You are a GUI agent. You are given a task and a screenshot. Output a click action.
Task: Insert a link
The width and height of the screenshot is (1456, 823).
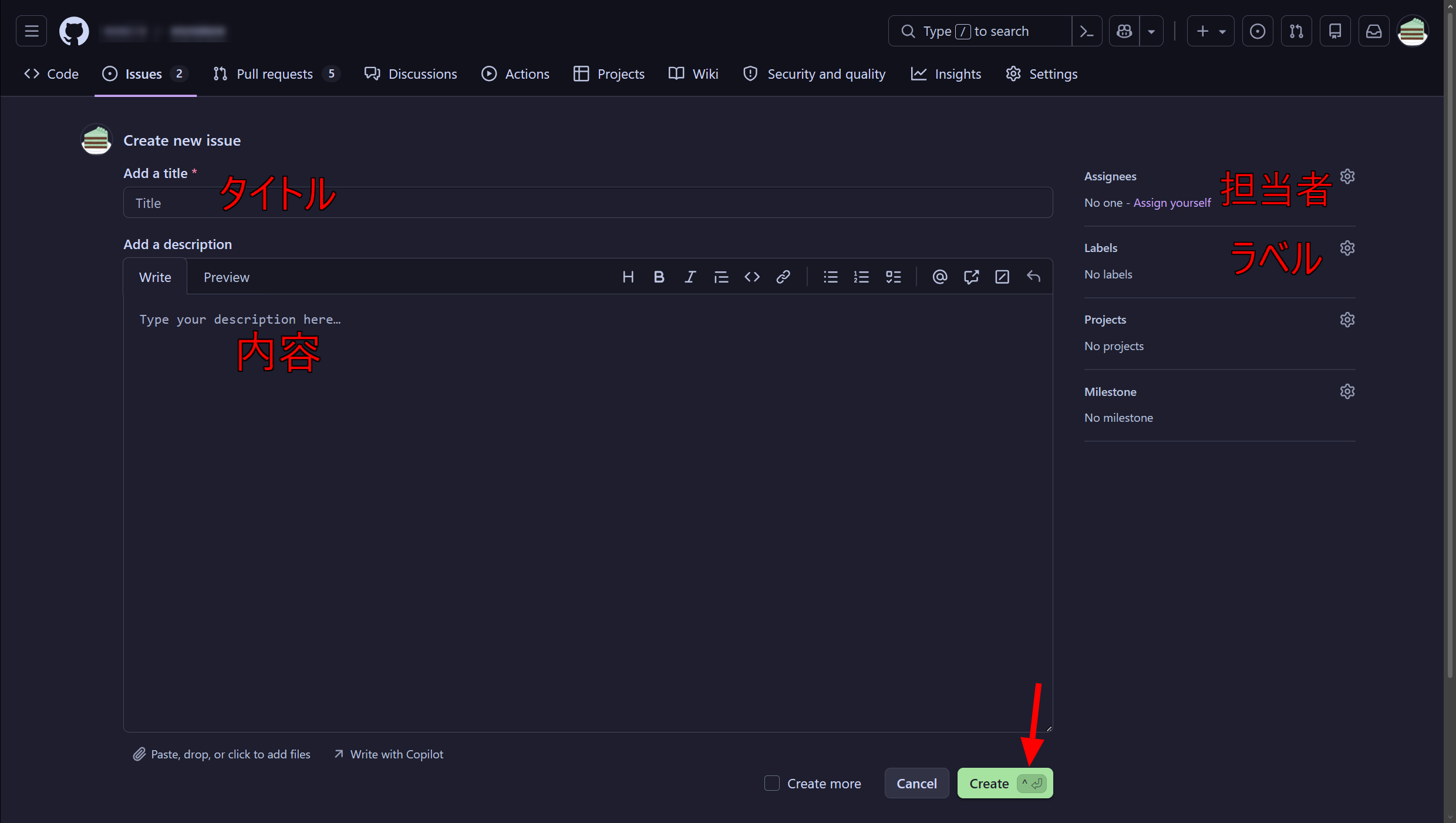pos(783,277)
